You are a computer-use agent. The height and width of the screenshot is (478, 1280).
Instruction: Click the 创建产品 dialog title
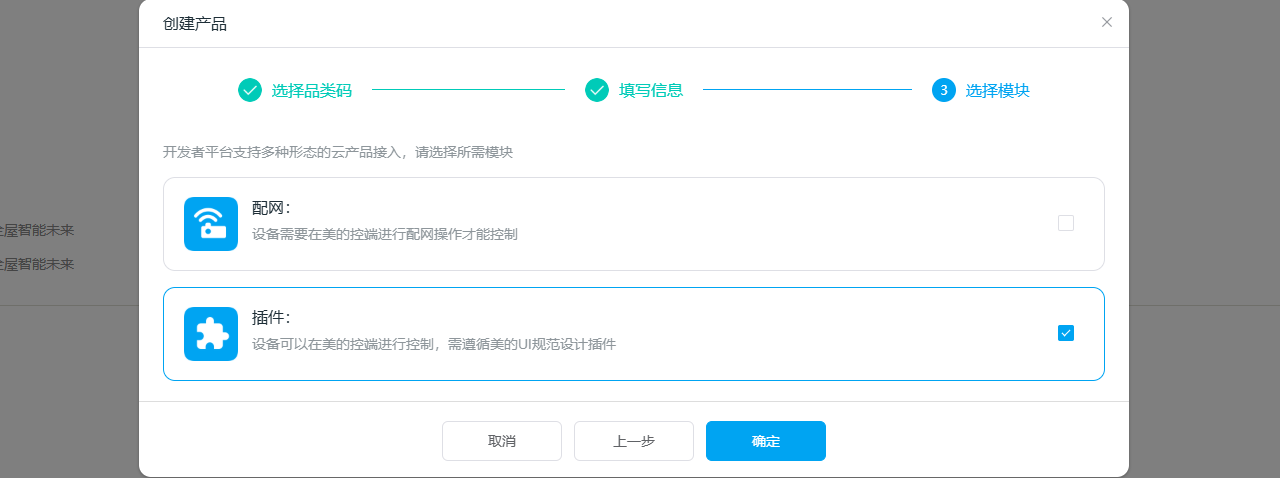195,24
